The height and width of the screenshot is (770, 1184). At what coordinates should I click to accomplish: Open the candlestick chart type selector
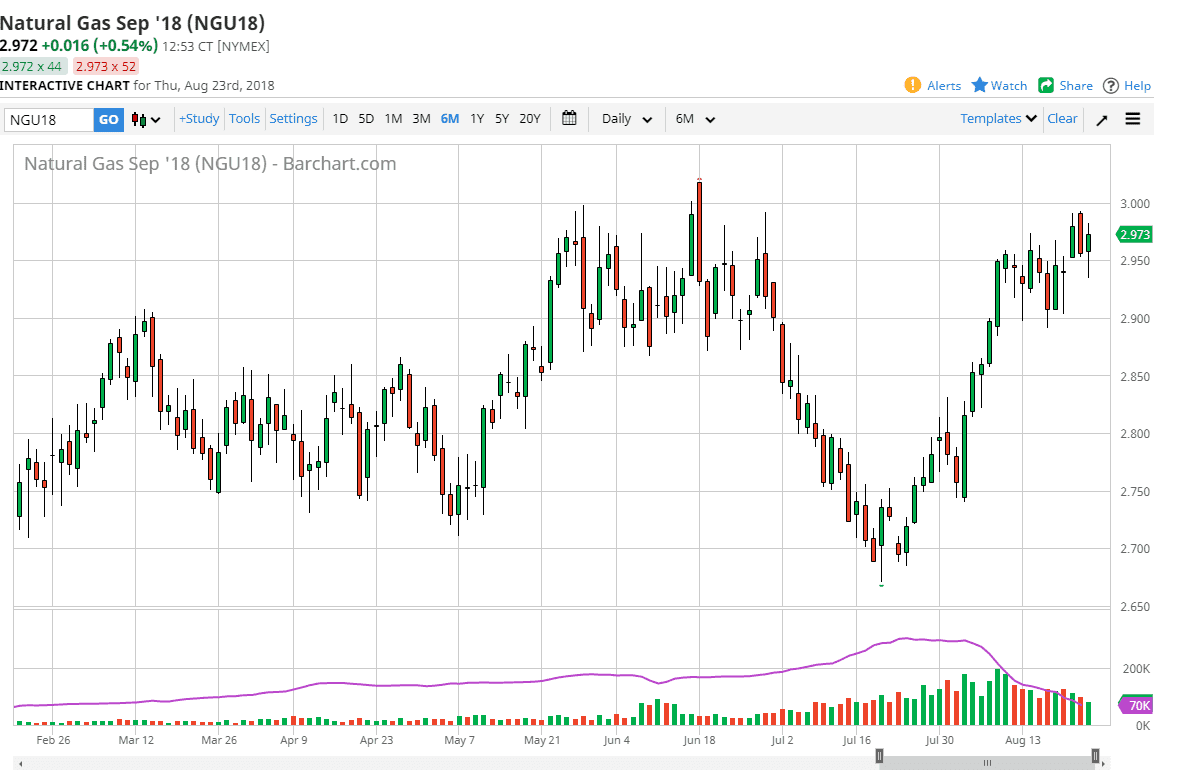pyautogui.click(x=146, y=119)
